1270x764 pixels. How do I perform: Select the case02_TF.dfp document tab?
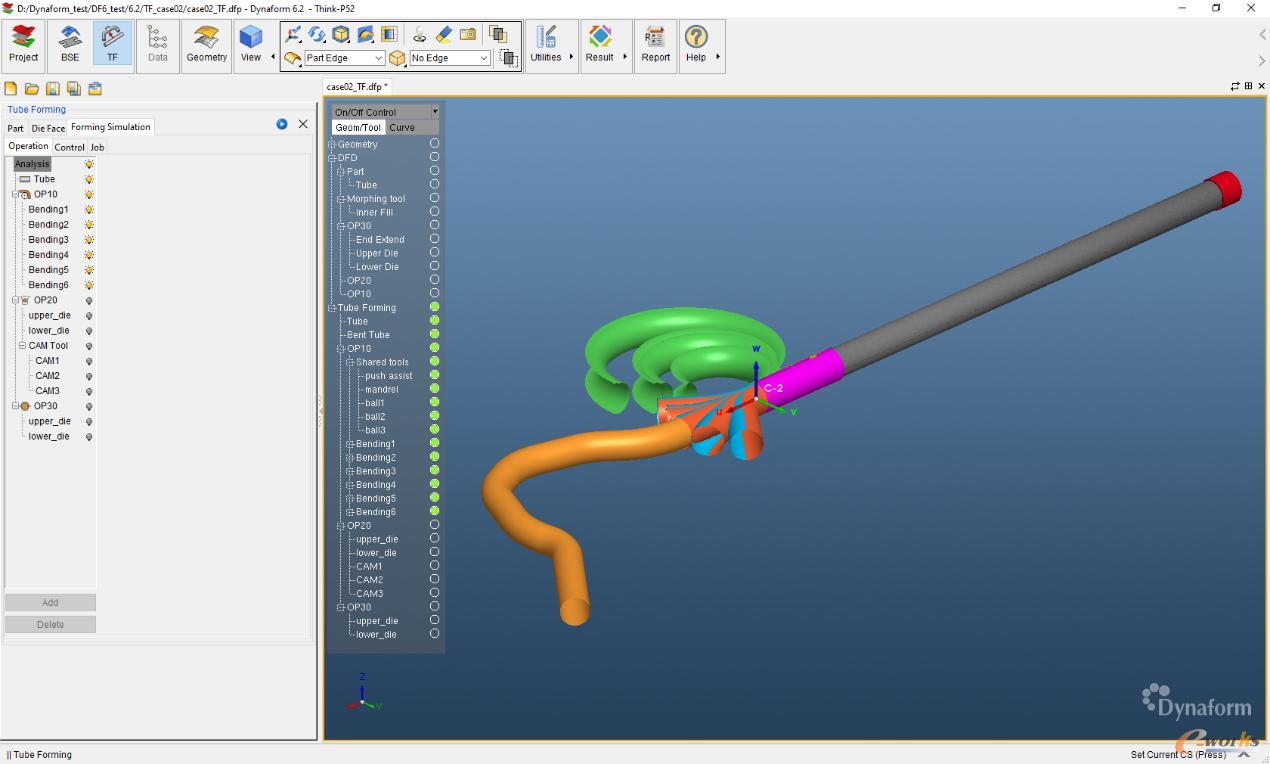coord(357,87)
